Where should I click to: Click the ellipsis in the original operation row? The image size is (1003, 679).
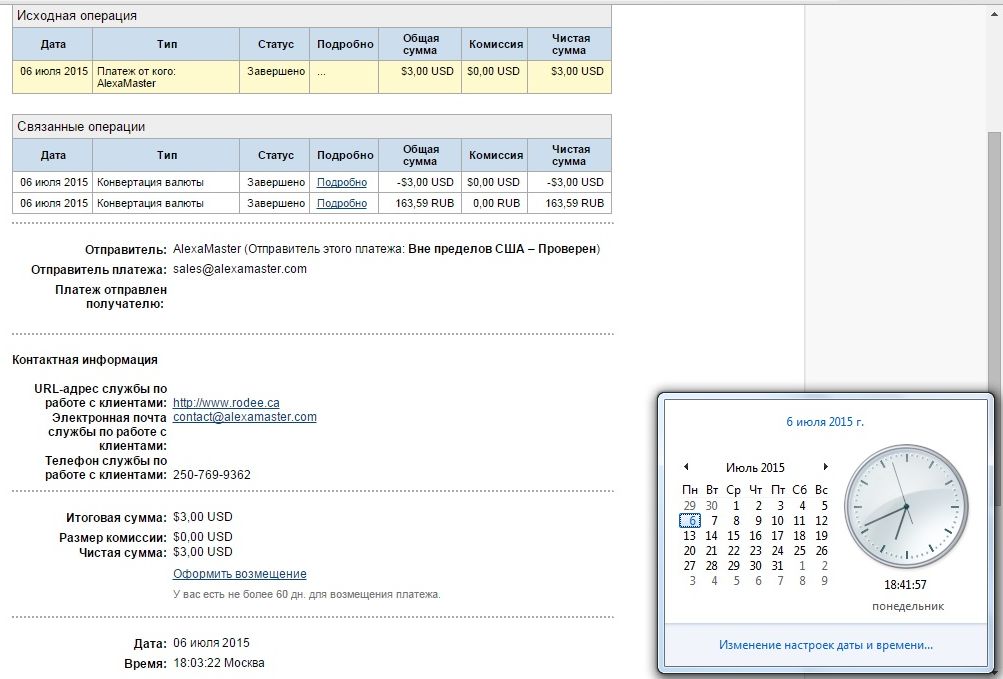(321, 72)
